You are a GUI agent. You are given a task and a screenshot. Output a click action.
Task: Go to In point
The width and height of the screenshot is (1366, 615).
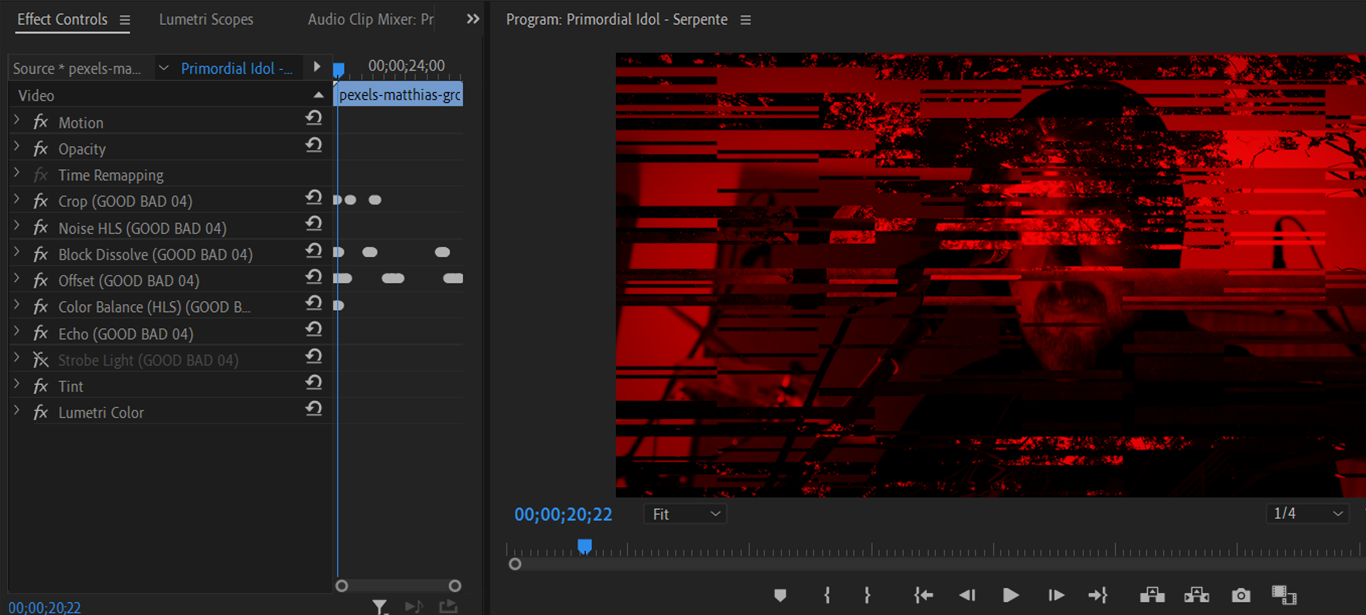click(923, 595)
